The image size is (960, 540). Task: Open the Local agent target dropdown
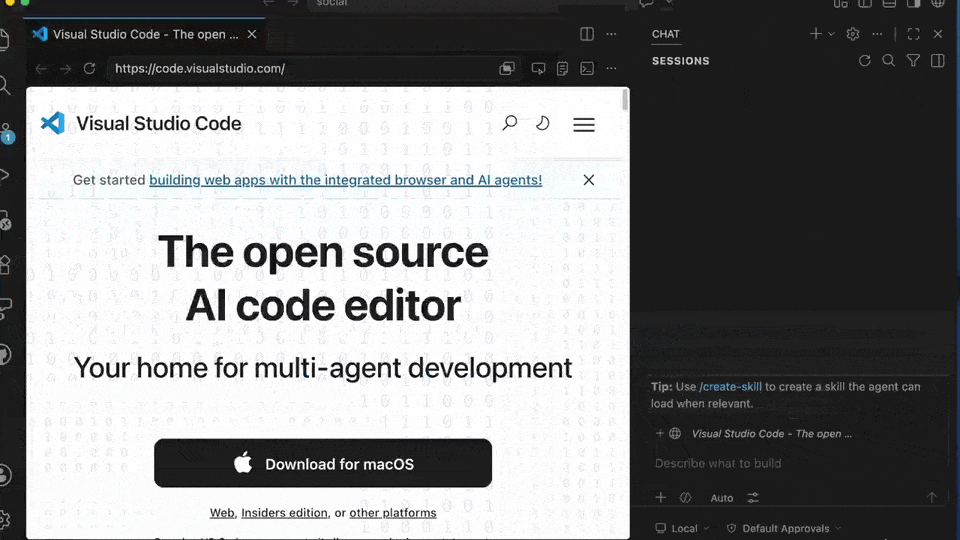pos(682,528)
